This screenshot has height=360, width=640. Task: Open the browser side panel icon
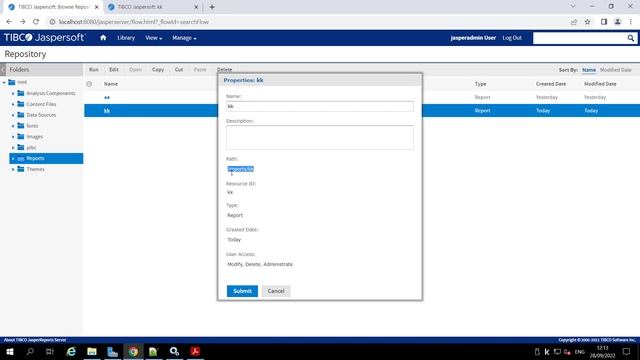click(604, 22)
